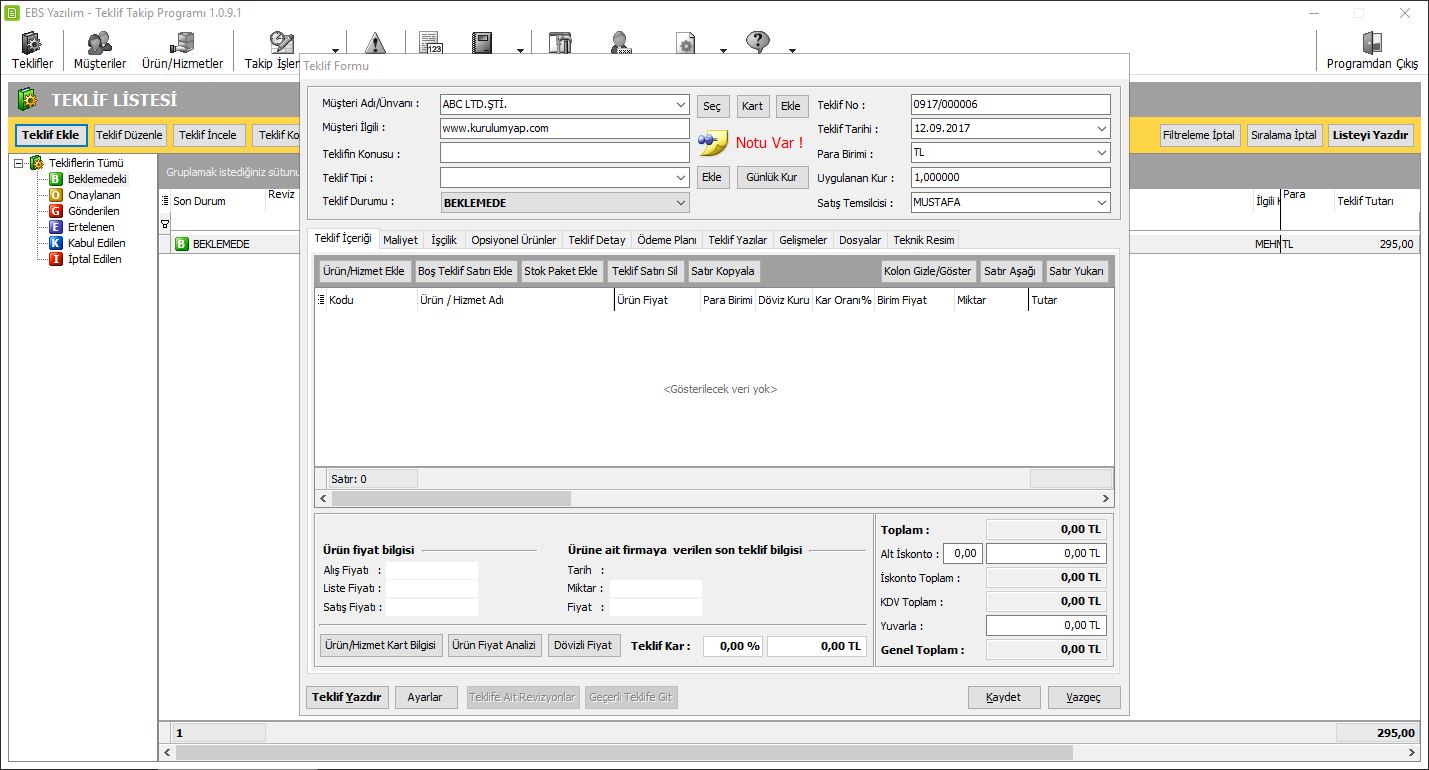Open the Teklif Tarihi date dropdown
This screenshot has height=770, width=1429.
click(x=1102, y=129)
